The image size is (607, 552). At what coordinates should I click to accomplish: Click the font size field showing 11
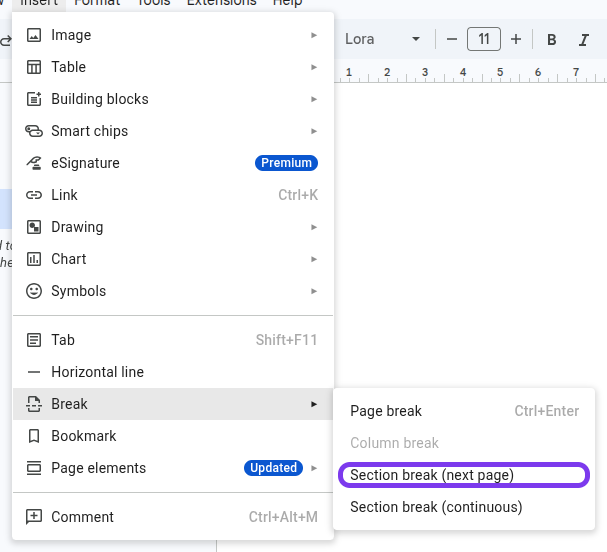(x=484, y=39)
